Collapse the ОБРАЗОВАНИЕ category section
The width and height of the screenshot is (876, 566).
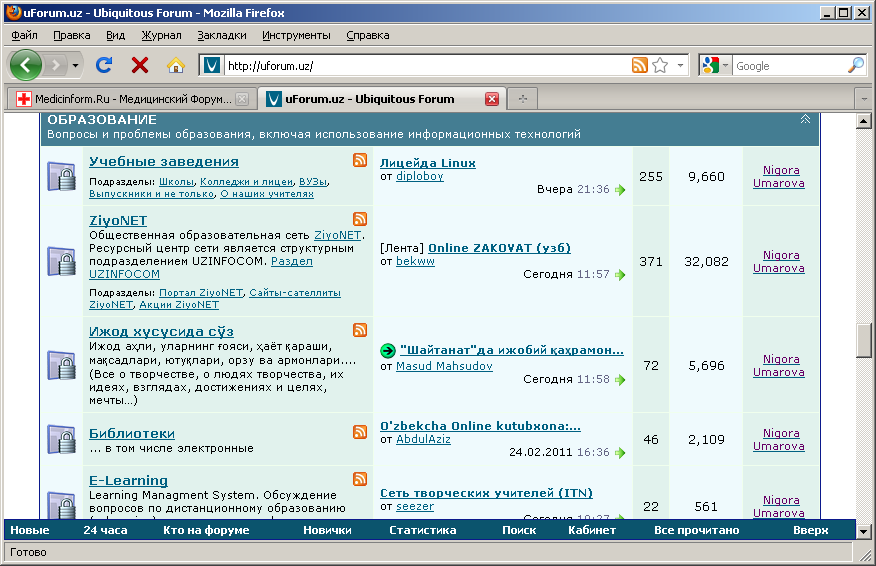coord(805,119)
